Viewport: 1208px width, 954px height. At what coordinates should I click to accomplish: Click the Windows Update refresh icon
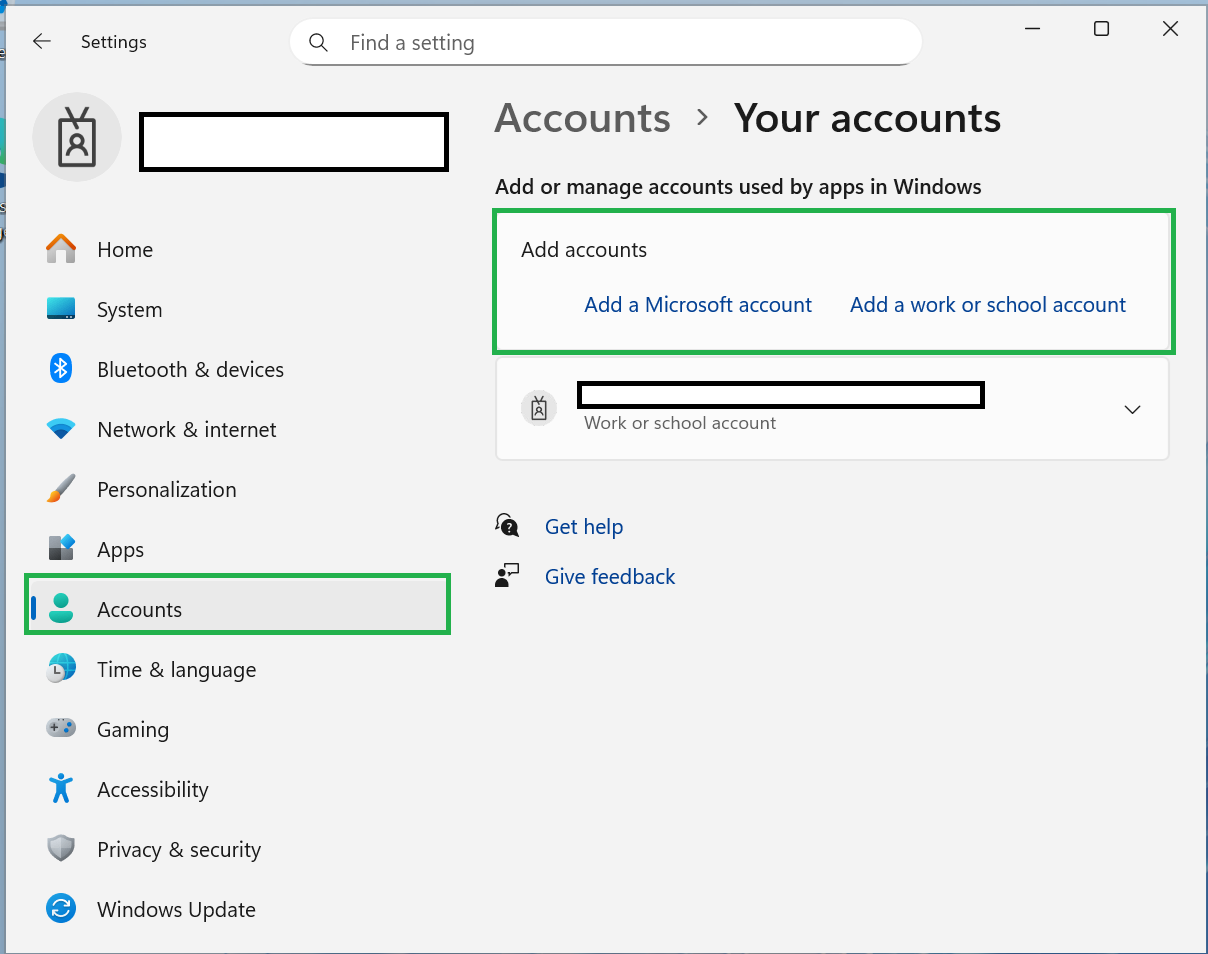tap(61, 909)
